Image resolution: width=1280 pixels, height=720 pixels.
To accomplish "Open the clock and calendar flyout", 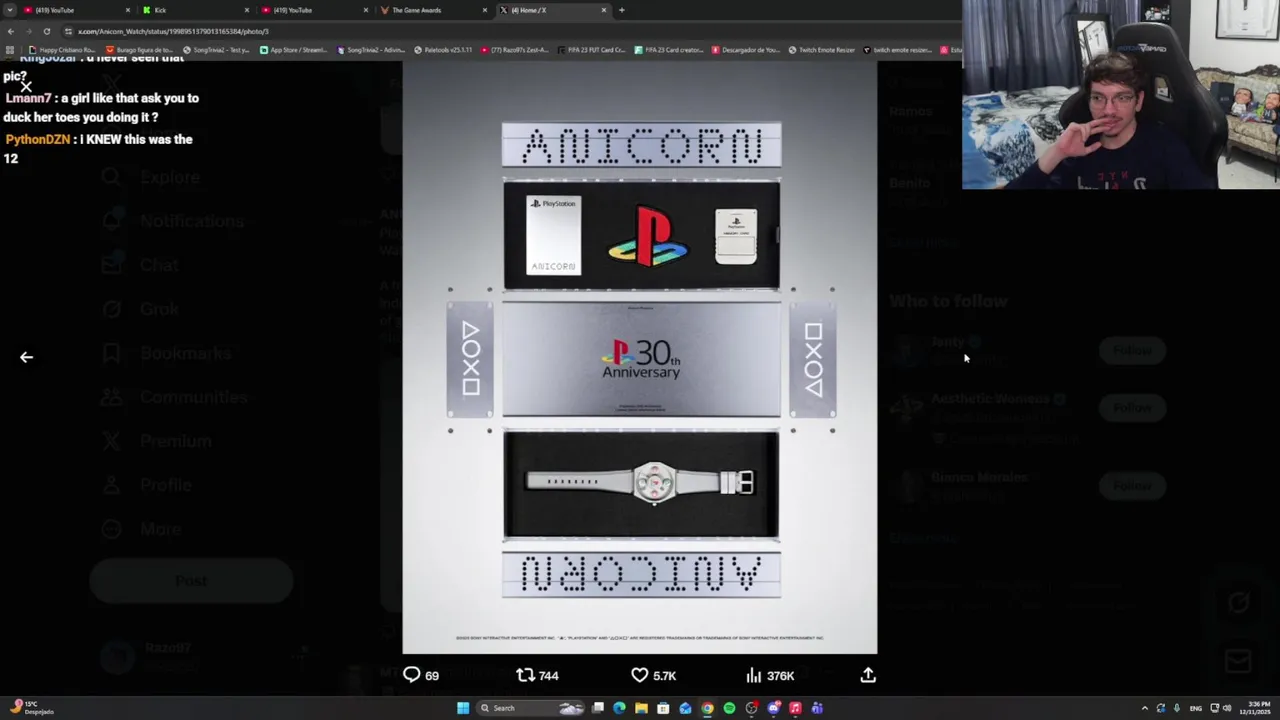I will click(x=1254, y=708).
